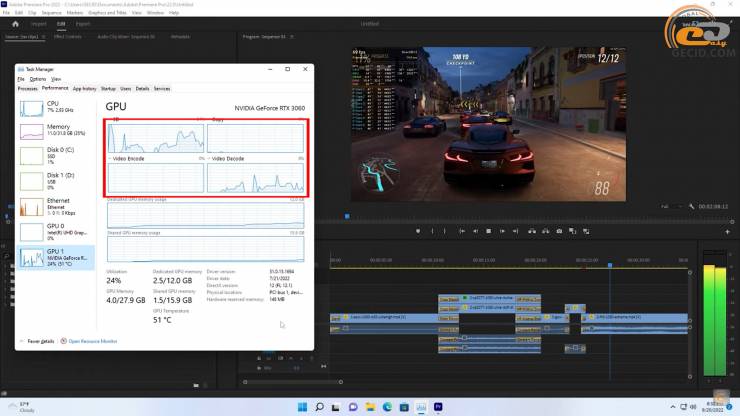Select Disk 1 (D:) in Task Manager
The width and height of the screenshot is (740, 416).
(x=56, y=181)
